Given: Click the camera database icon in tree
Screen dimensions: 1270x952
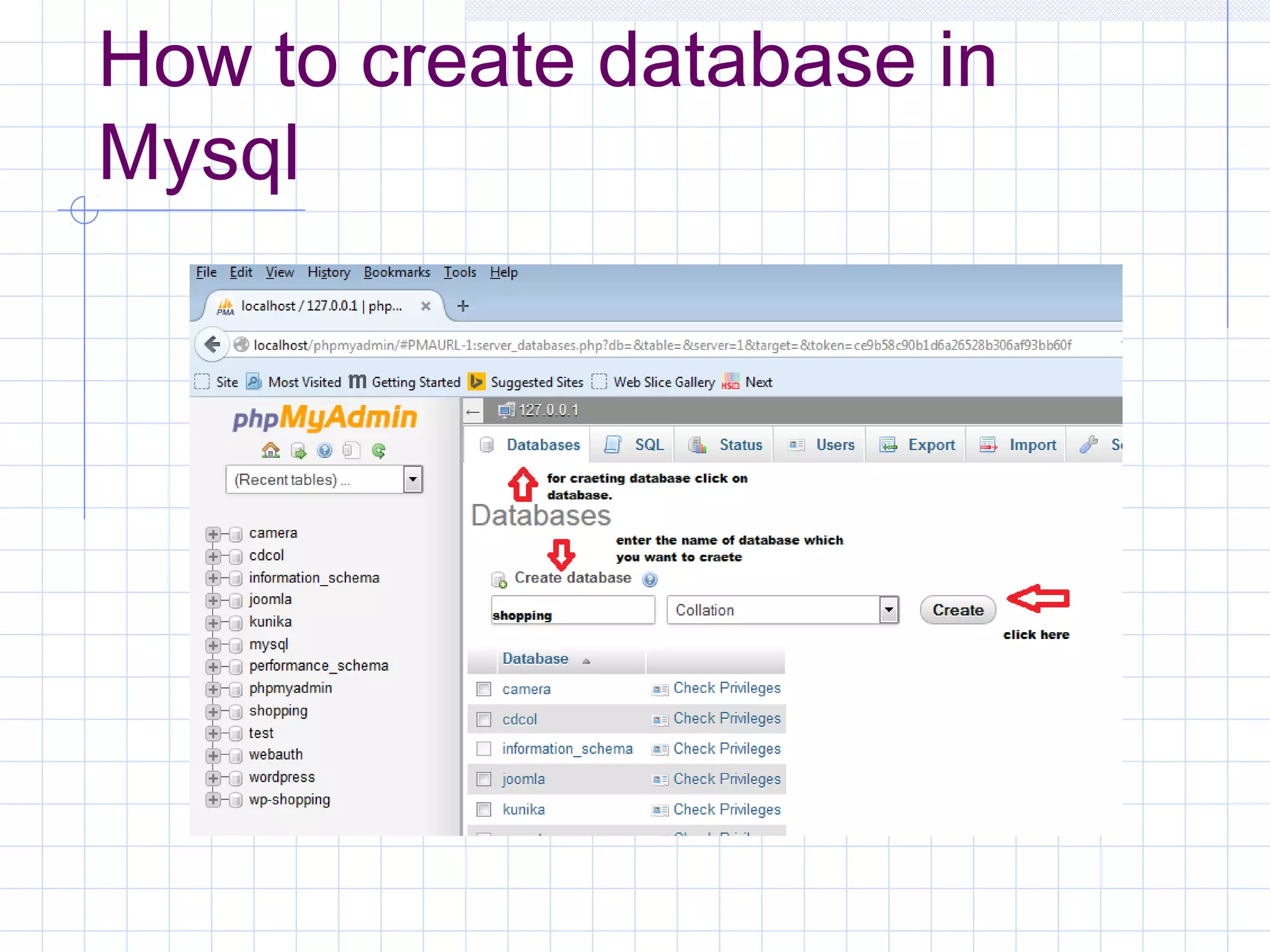Looking at the screenshot, I should pos(235,534).
